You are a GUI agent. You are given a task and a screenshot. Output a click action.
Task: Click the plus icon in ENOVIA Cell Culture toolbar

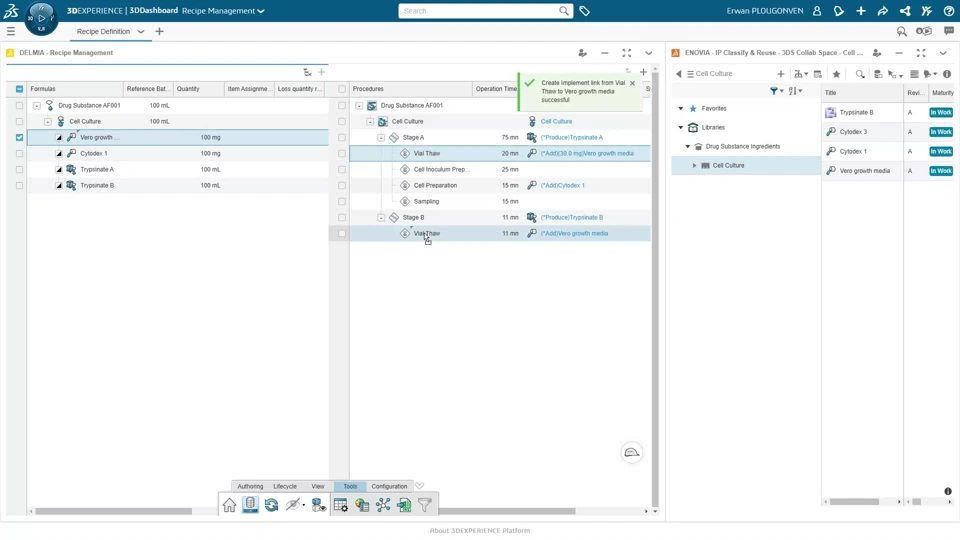781,74
